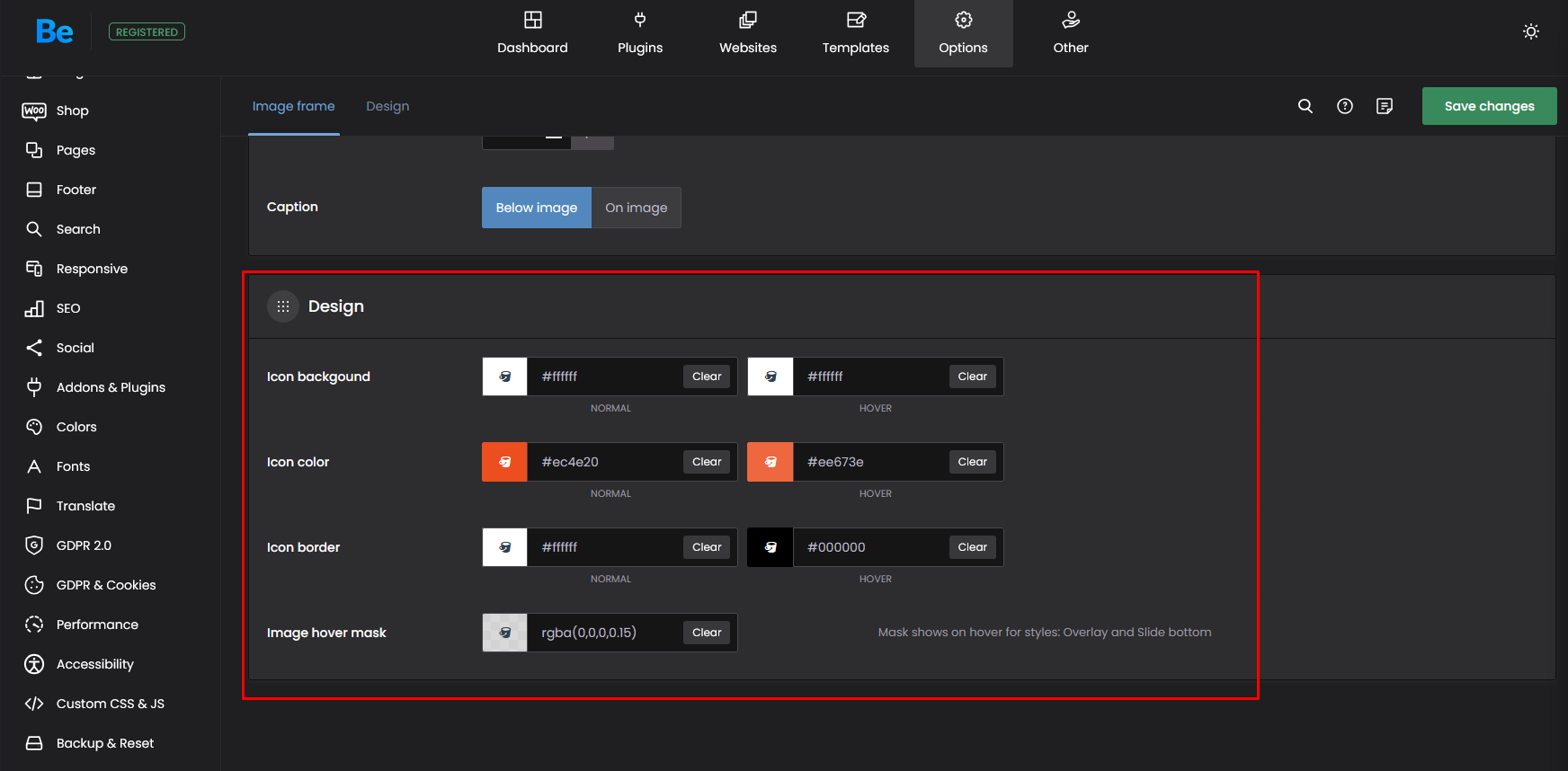Click the Design section grid icon

click(283, 306)
